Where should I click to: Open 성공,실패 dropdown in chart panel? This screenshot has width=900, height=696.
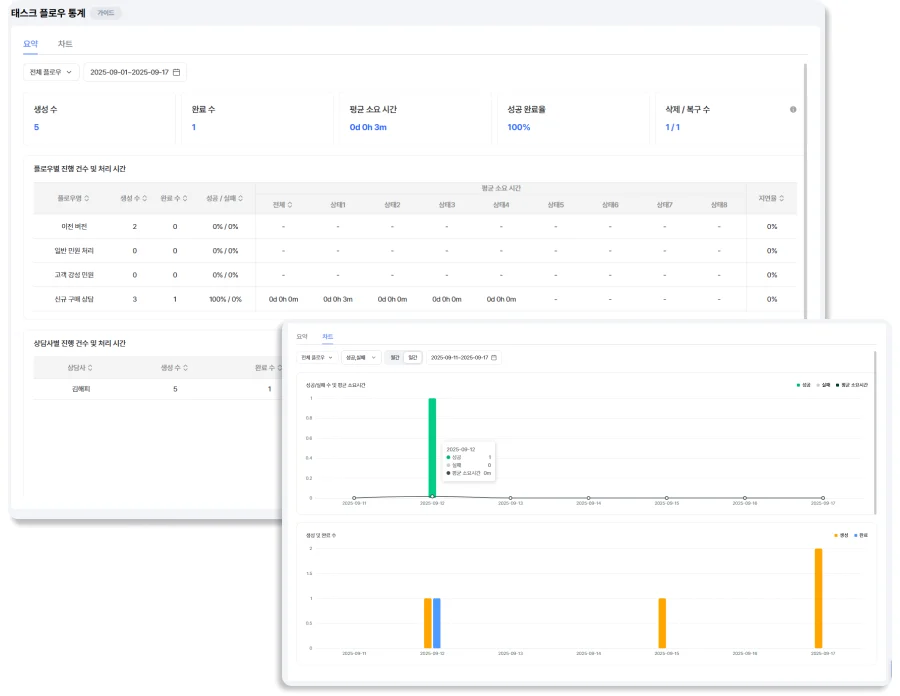(x=361, y=357)
